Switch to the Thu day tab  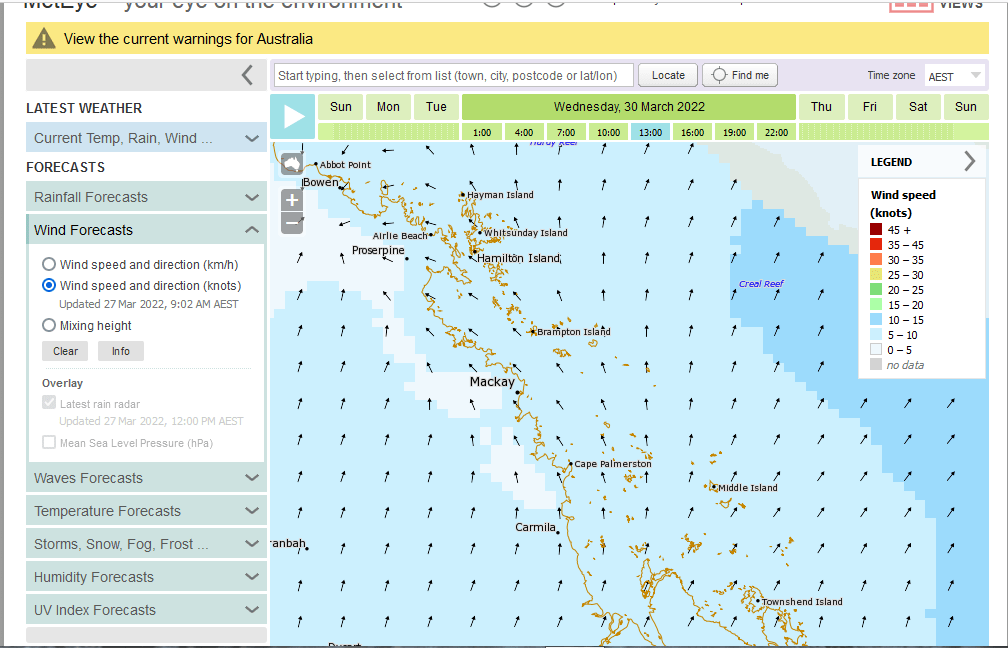821,107
